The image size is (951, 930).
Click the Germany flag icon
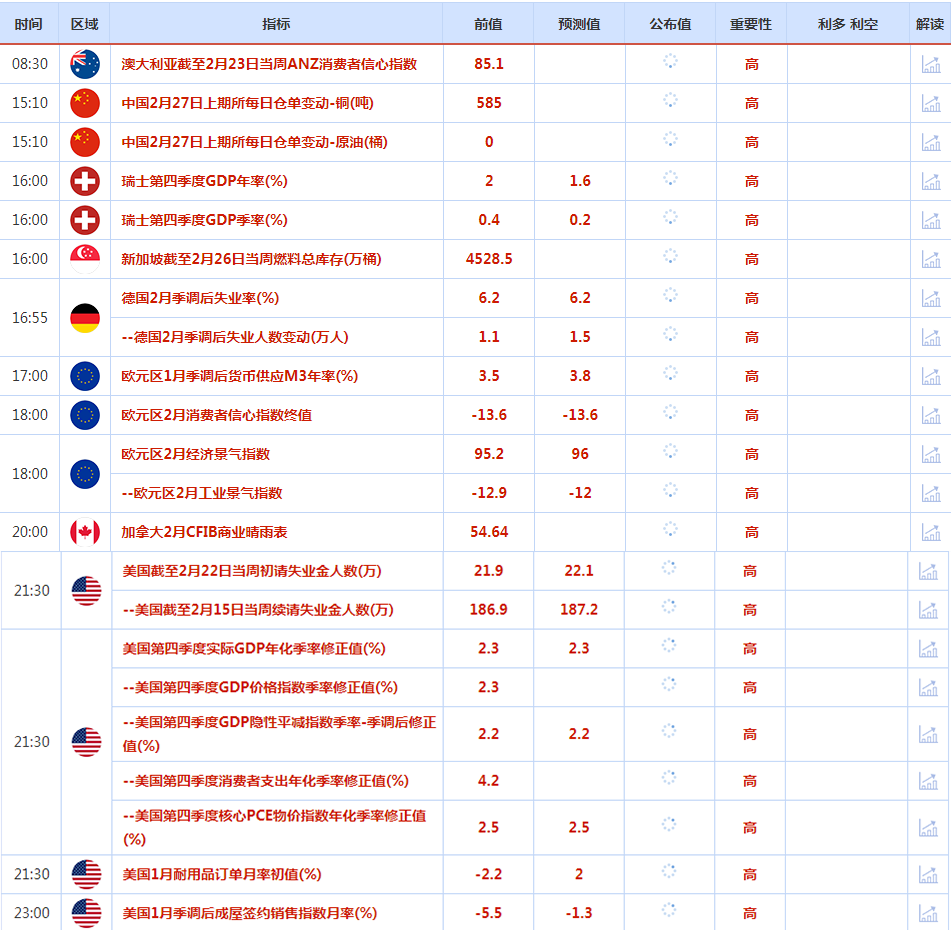pos(85,318)
